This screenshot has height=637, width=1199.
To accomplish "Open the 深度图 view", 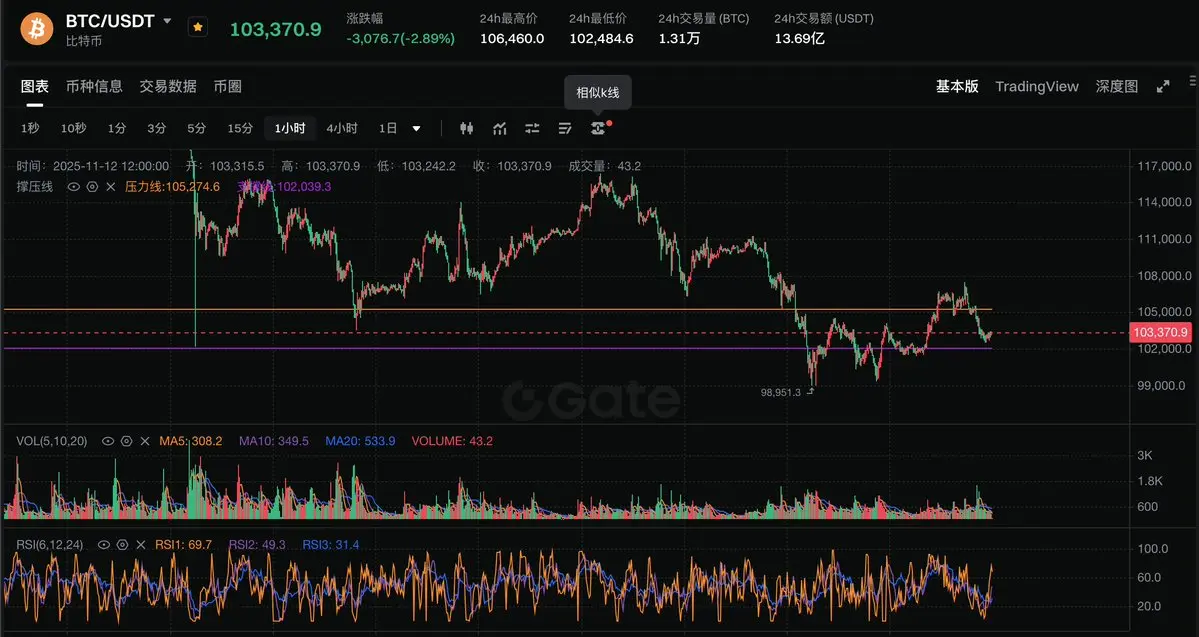I will pyautogui.click(x=1116, y=86).
